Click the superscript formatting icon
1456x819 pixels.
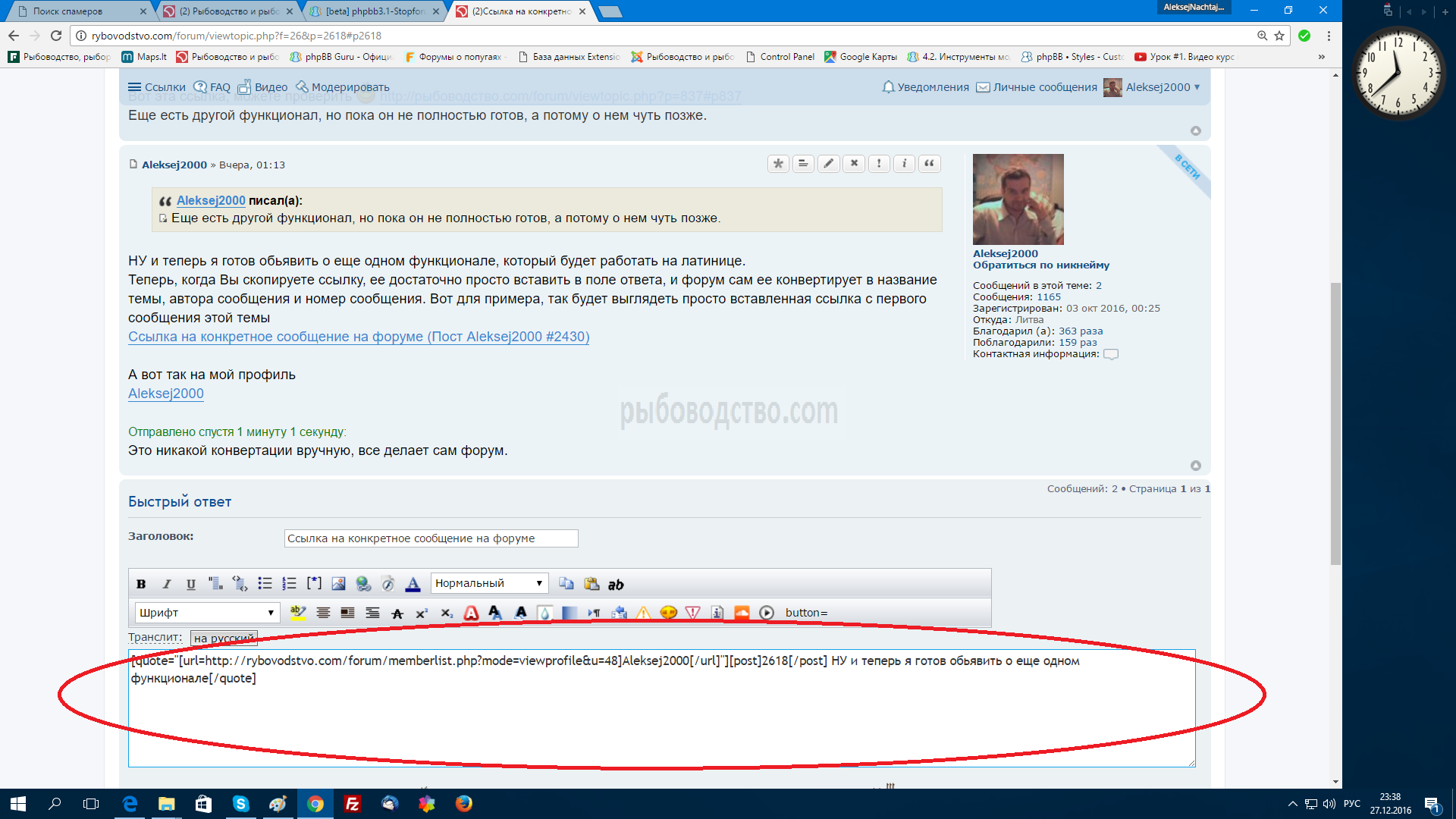tap(422, 613)
